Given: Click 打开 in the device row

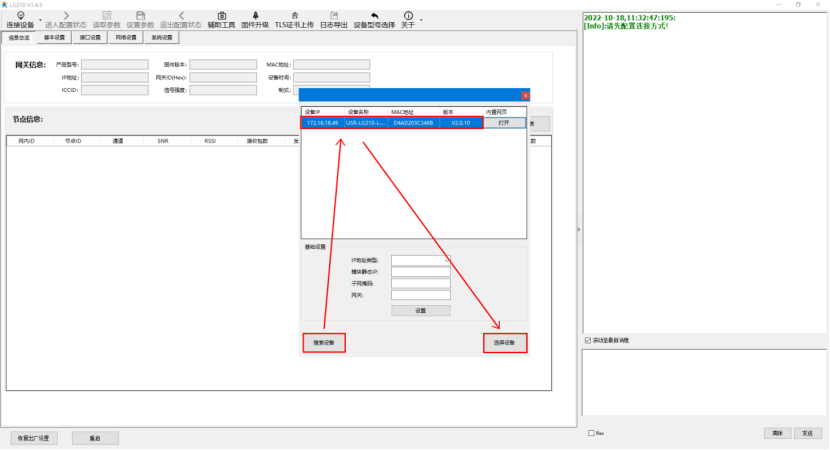Looking at the screenshot, I should [x=504, y=123].
